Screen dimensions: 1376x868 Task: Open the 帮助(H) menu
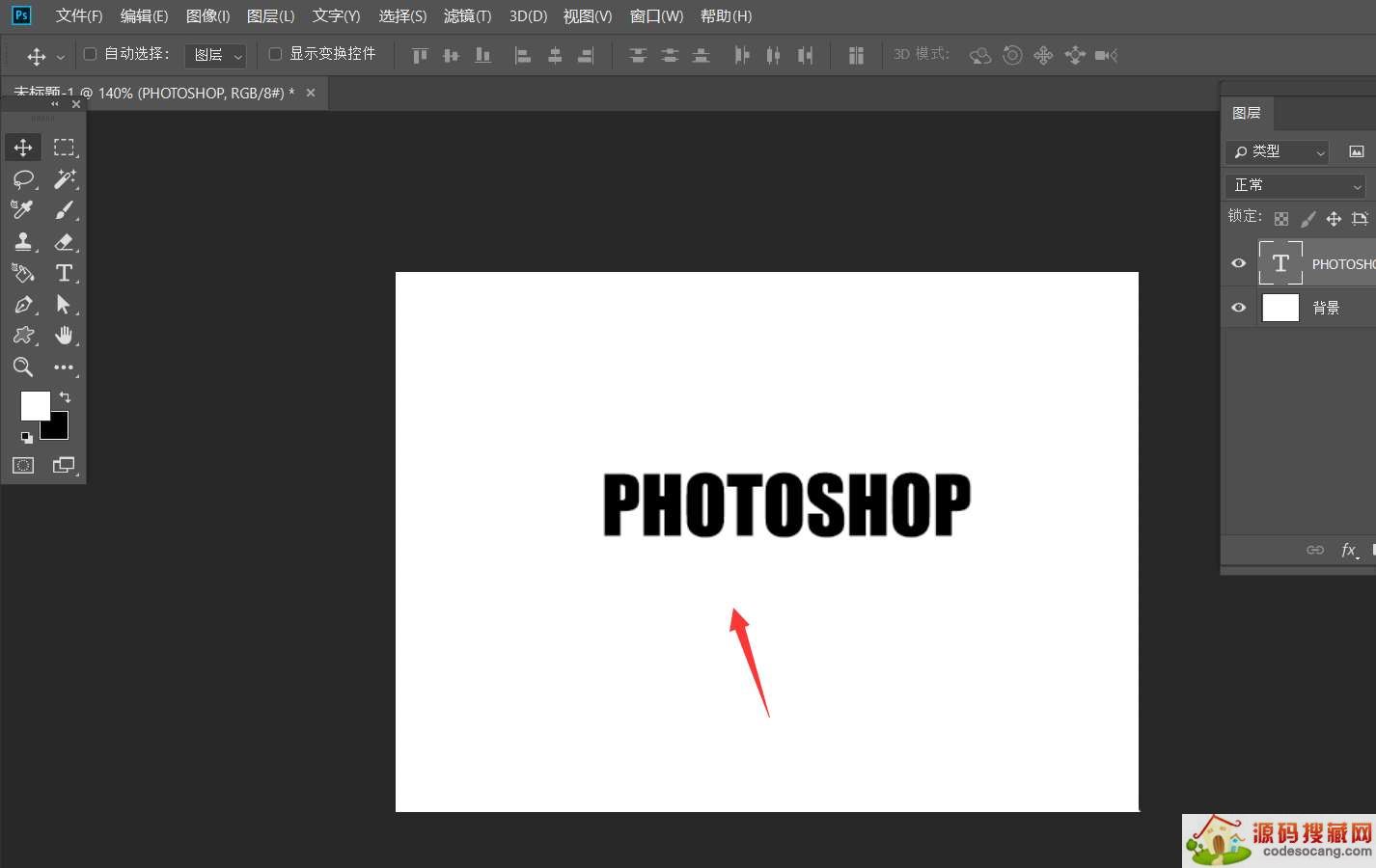(x=726, y=16)
